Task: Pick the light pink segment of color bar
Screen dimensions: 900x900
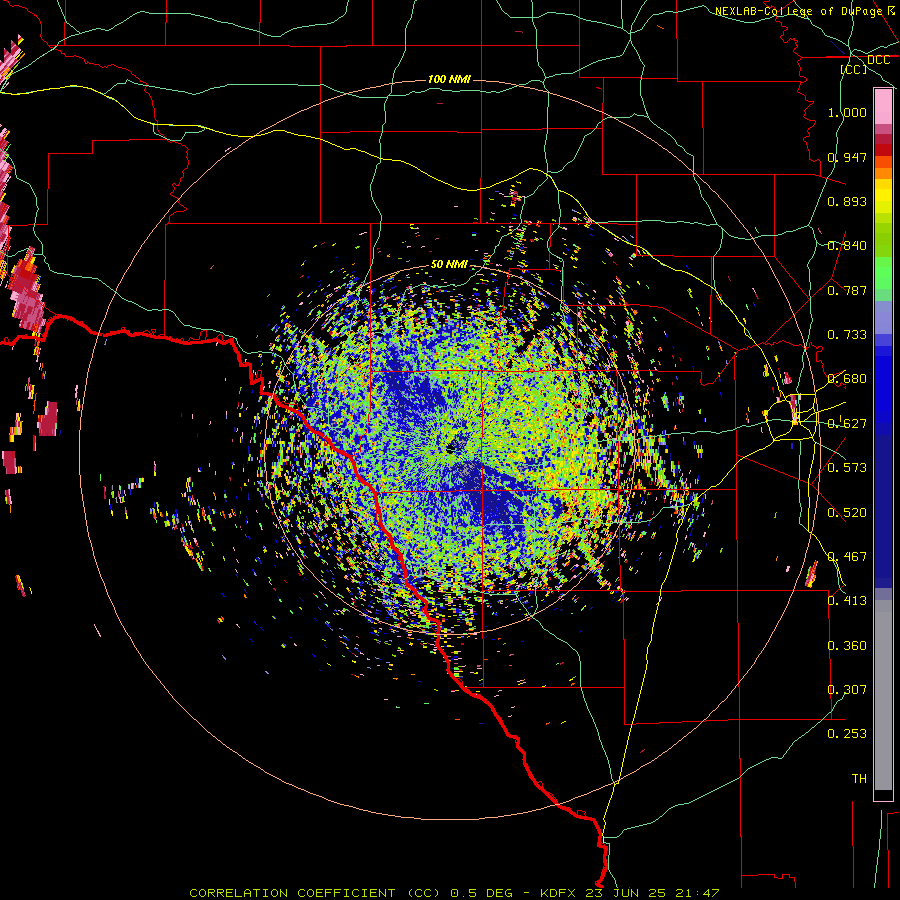Action: (x=883, y=107)
